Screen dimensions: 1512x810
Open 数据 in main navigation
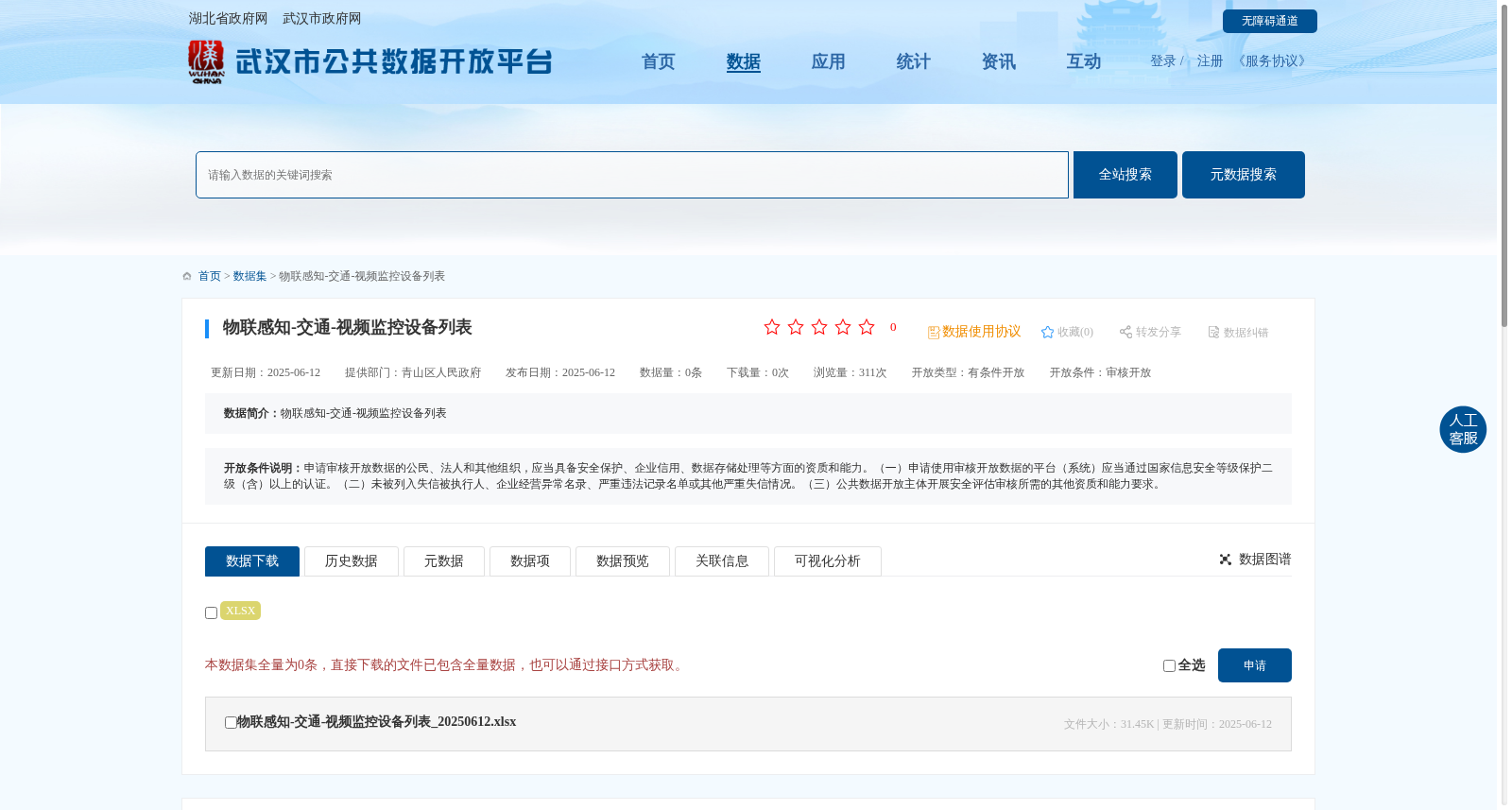point(744,61)
